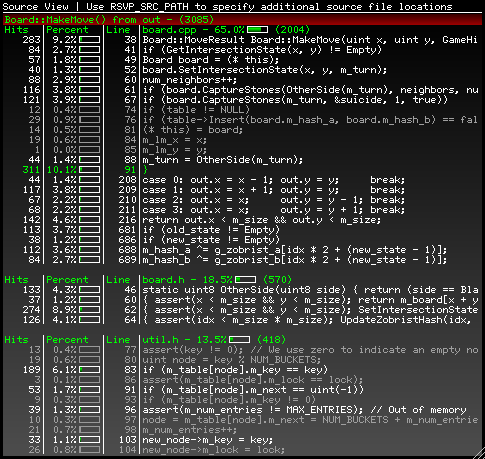
Task: Select line 81 '(* this) = board;'
Action: tap(193, 130)
